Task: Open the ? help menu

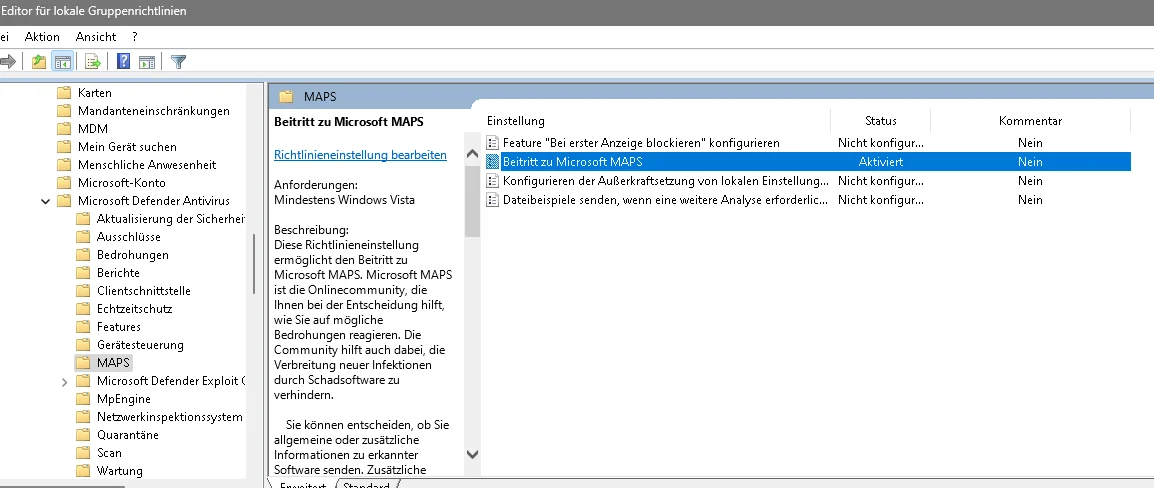Action: pyautogui.click(x=135, y=37)
